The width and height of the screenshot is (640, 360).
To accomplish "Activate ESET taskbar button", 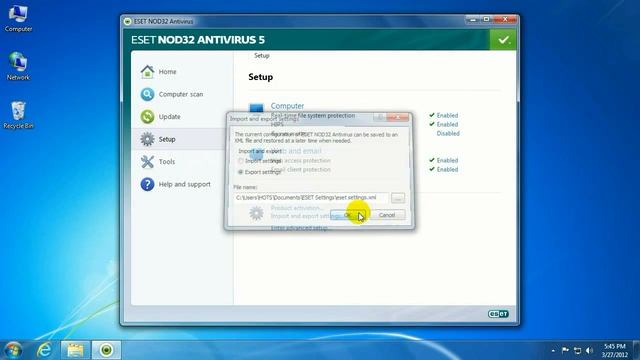I will click(x=106, y=350).
